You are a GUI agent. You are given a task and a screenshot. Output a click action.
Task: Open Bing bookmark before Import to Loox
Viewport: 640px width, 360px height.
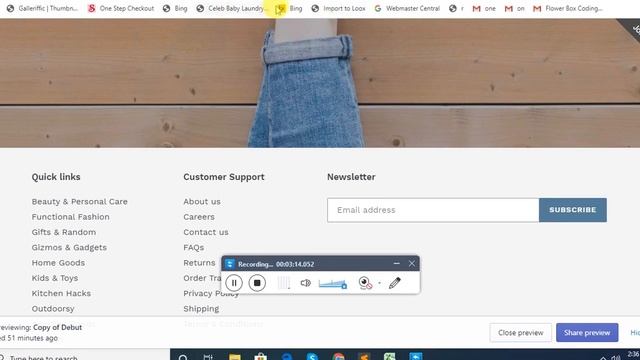tap(289, 8)
